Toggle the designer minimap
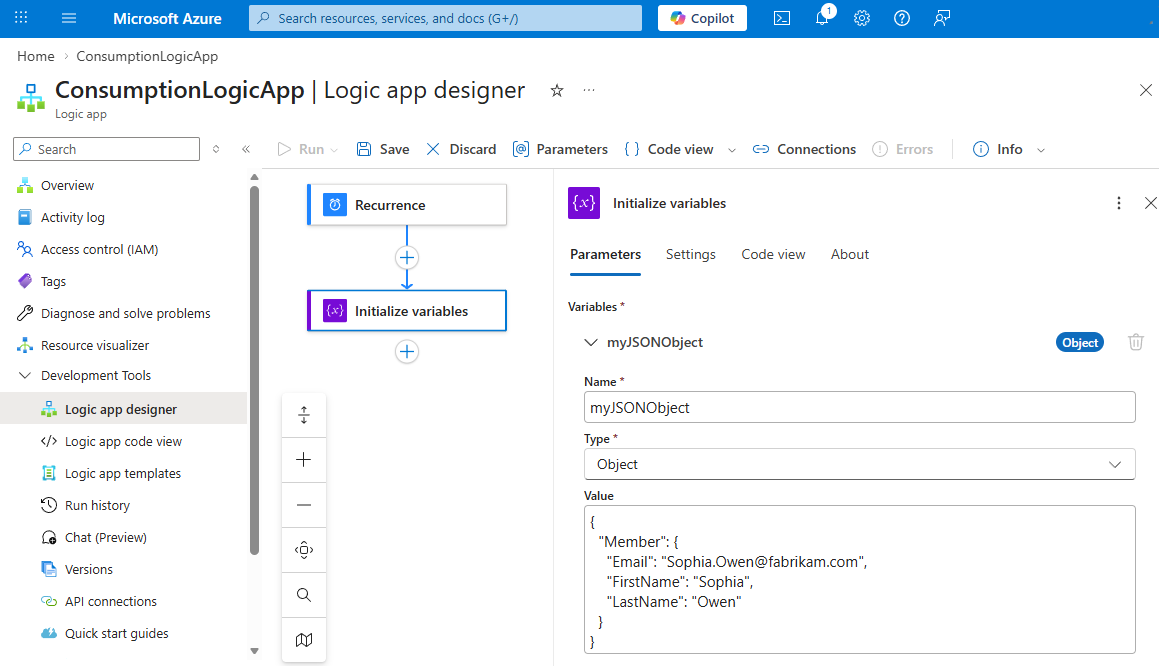The image size is (1159, 666). (304, 640)
